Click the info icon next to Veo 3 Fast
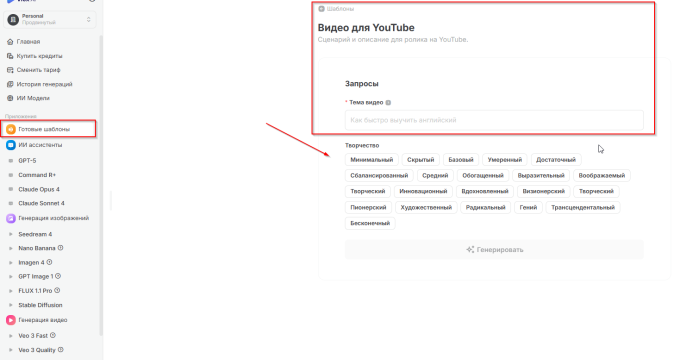680x360 pixels. (x=53, y=335)
